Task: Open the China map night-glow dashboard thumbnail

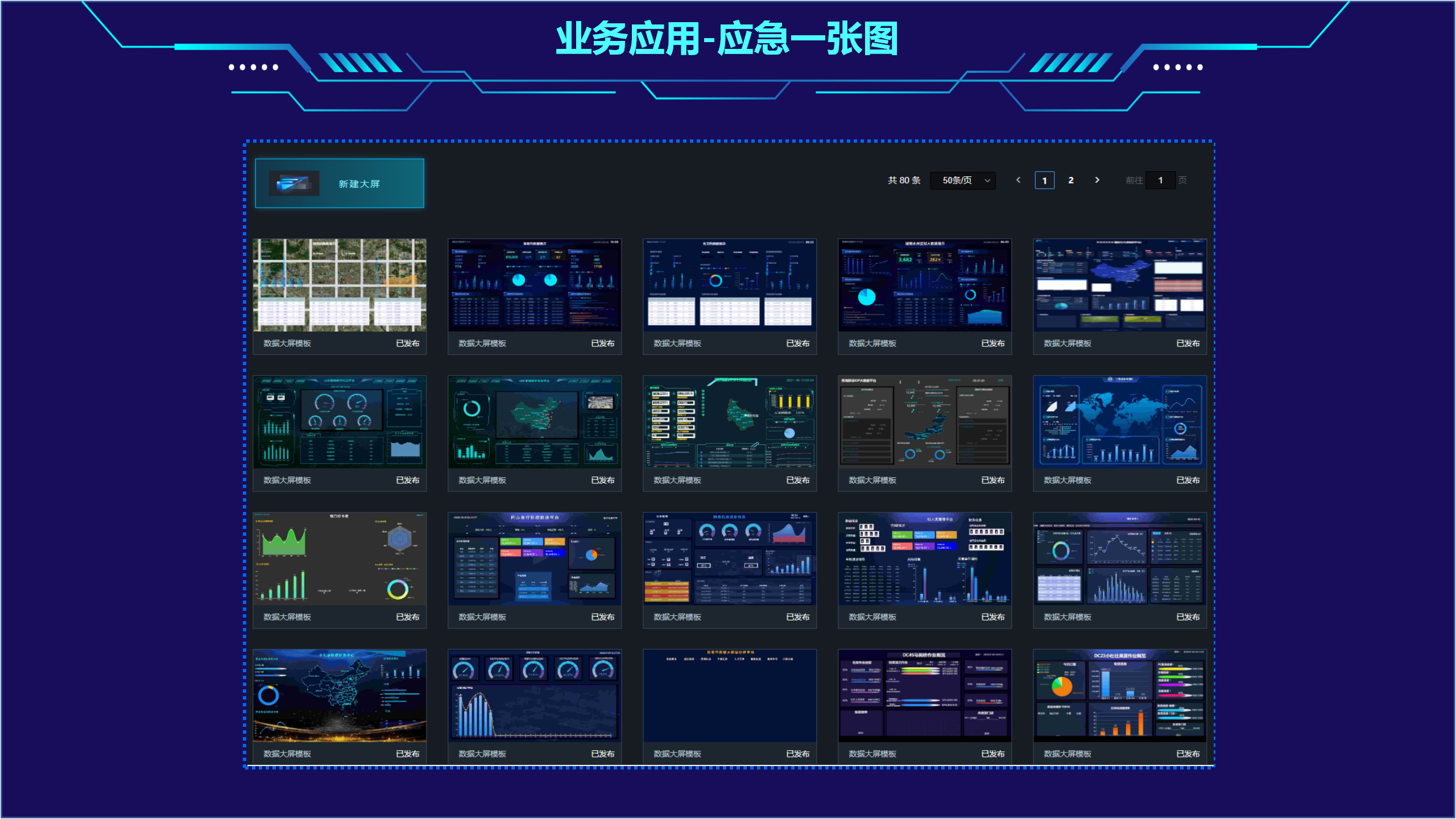Action: coord(340,695)
